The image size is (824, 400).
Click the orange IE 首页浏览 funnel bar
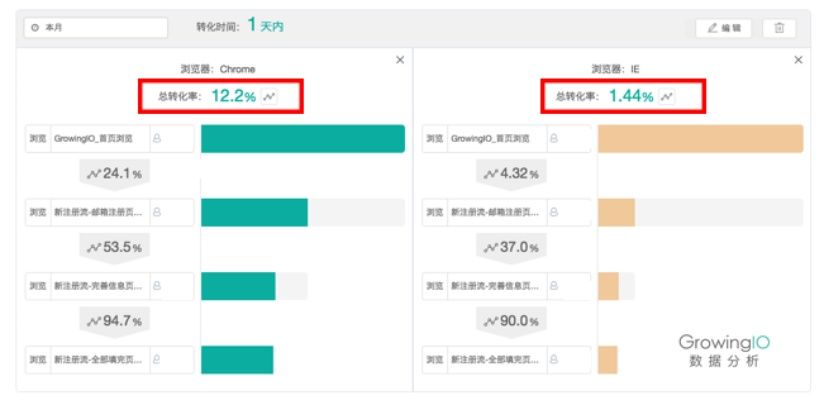tap(700, 139)
